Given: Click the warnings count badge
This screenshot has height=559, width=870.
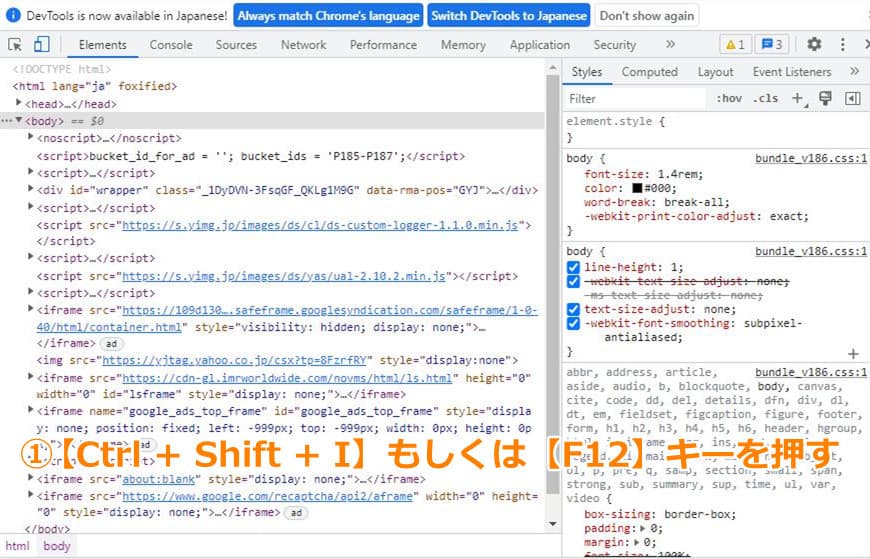Looking at the screenshot, I should click(x=735, y=44).
